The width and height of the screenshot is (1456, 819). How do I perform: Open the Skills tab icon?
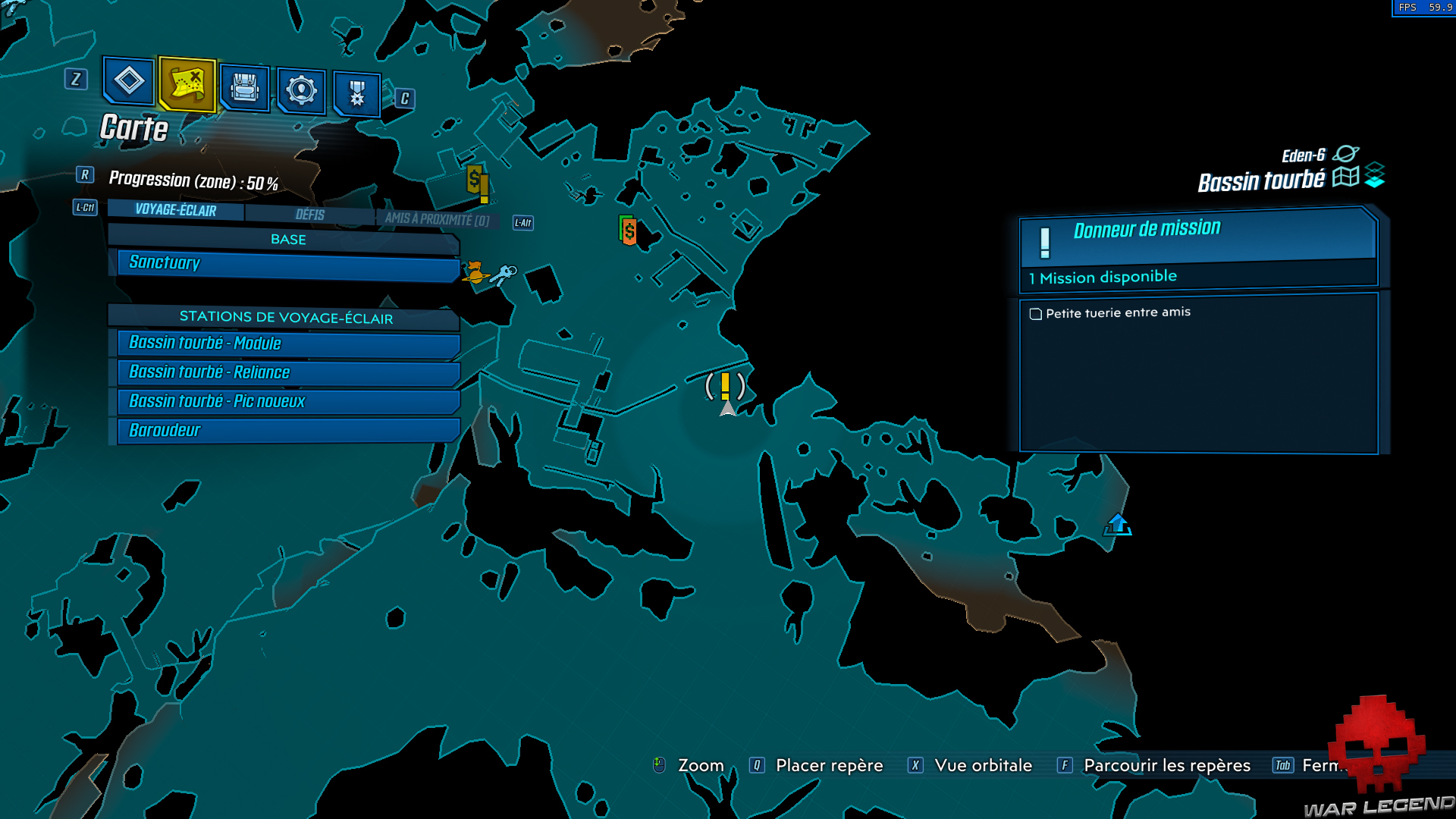click(x=301, y=91)
